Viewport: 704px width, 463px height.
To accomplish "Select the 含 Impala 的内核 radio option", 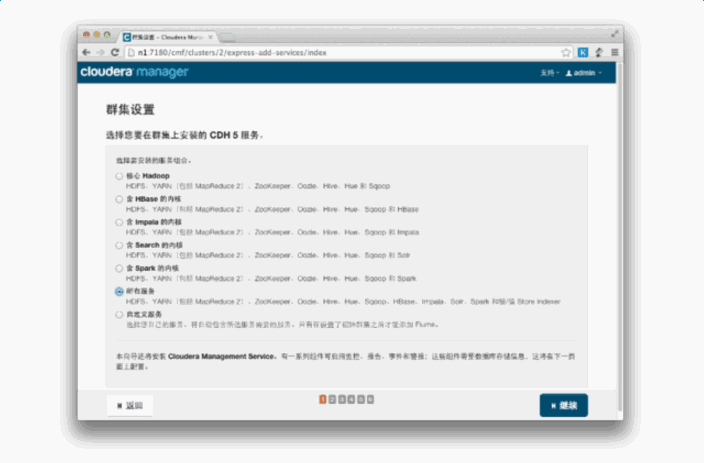I will click(x=119, y=222).
